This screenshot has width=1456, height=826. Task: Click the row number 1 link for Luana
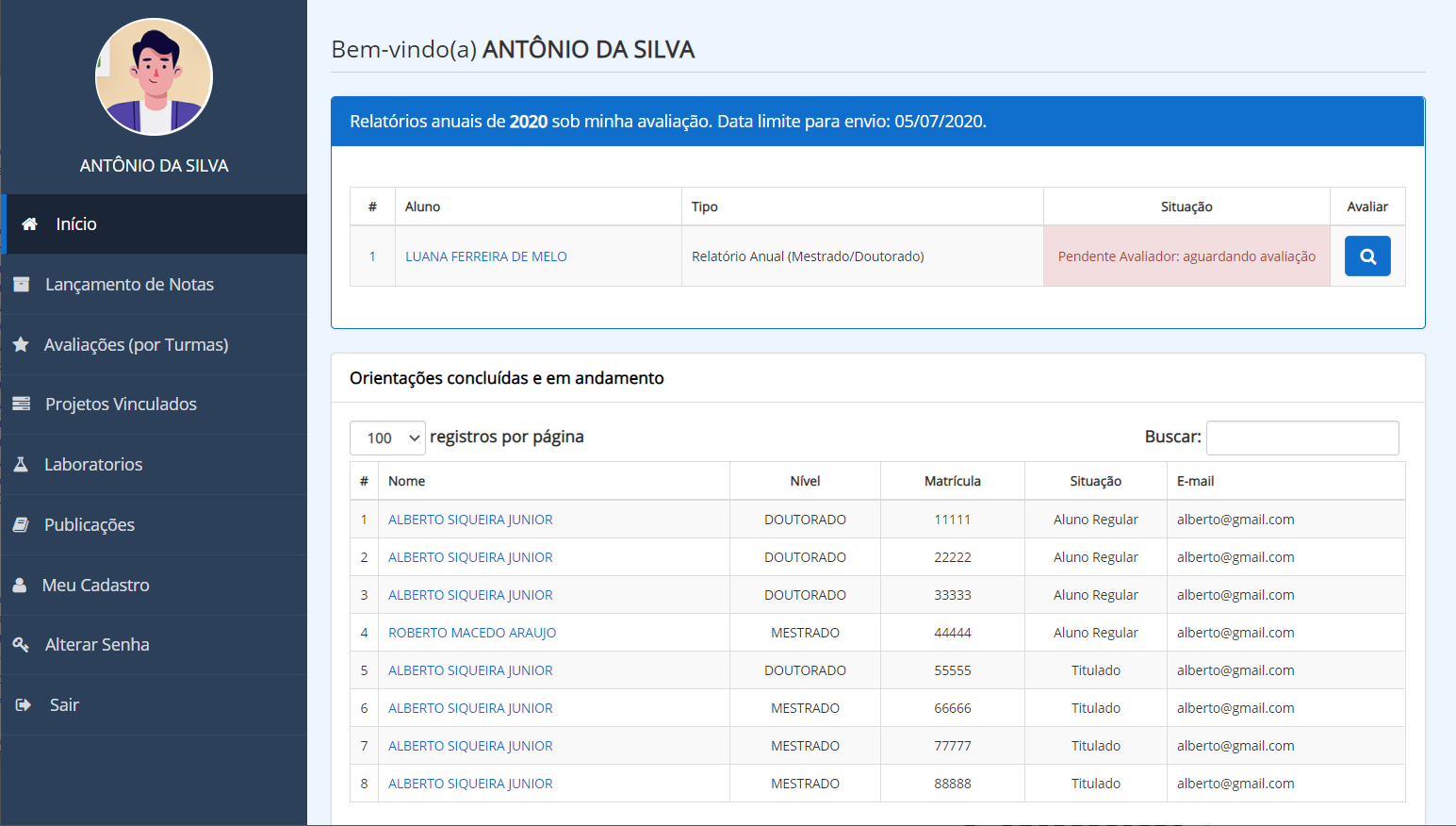click(372, 256)
